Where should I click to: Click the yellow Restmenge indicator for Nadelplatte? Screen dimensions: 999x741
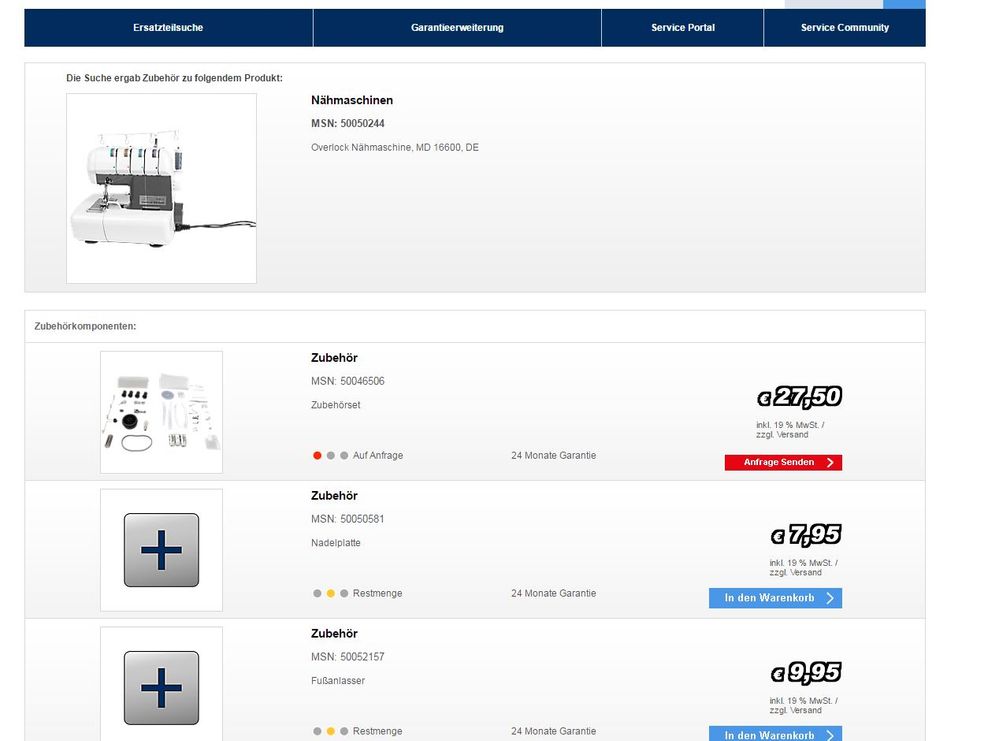pyautogui.click(x=331, y=593)
